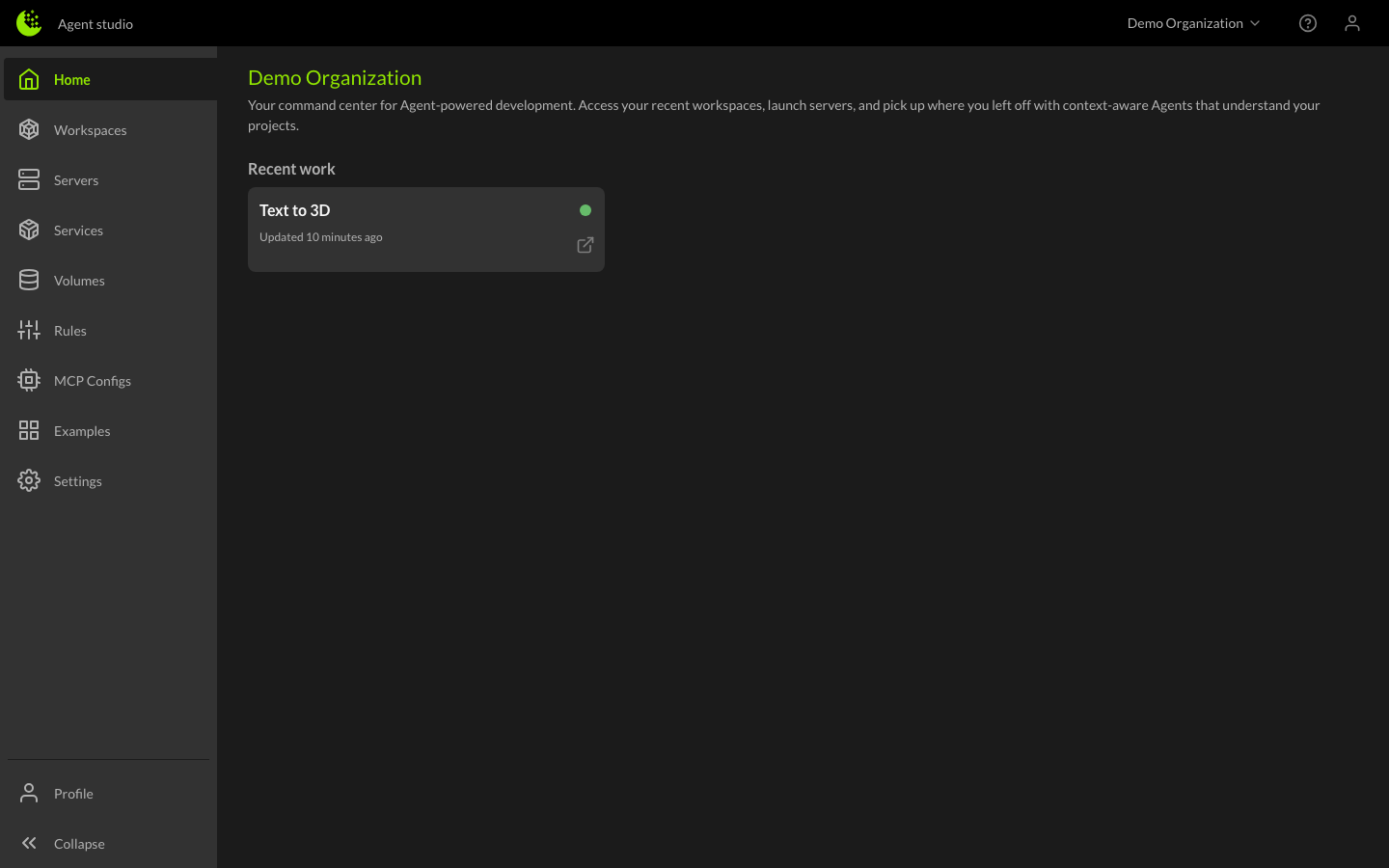The width and height of the screenshot is (1389, 868).
Task: Open the Profile menu item
Action: pyautogui.click(x=72, y=793)
